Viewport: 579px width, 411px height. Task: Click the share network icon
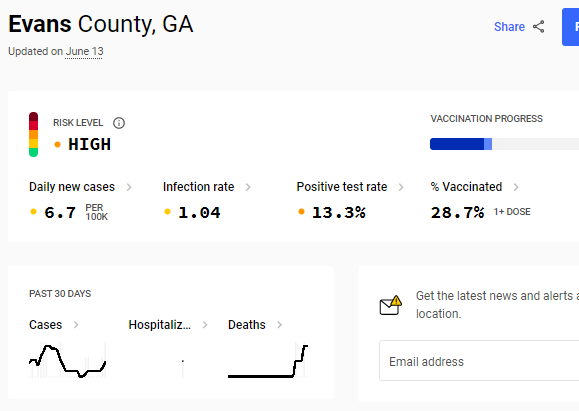point(538,27)
